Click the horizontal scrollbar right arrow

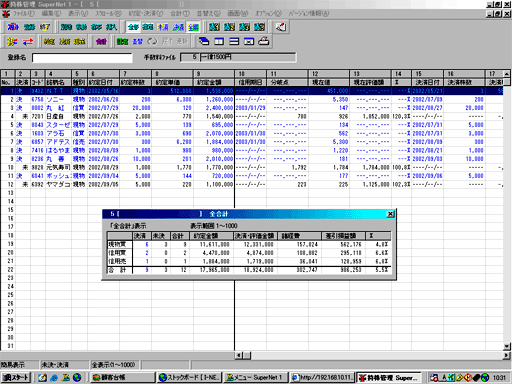coord(507,356)
